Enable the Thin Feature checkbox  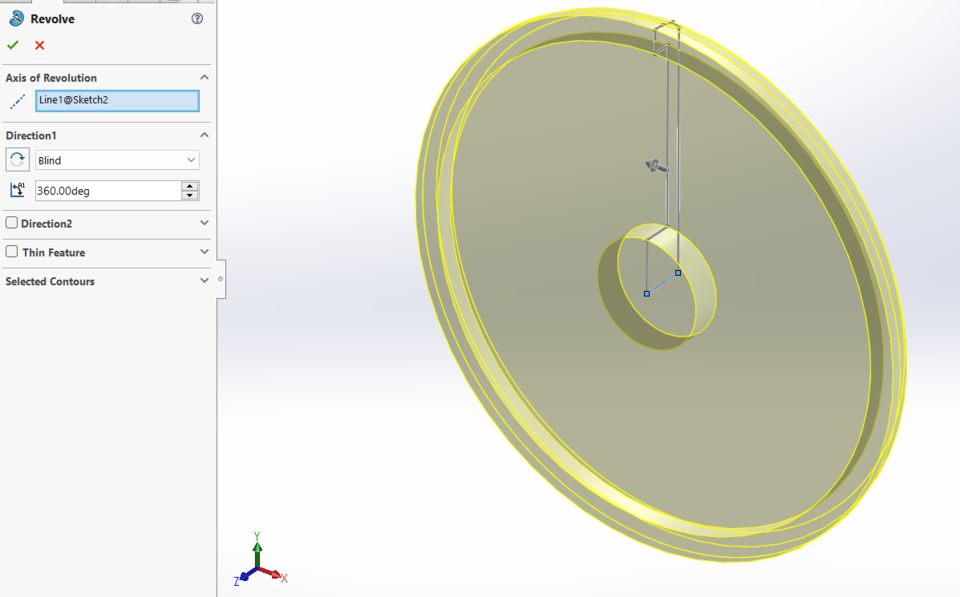pos(12,252)
